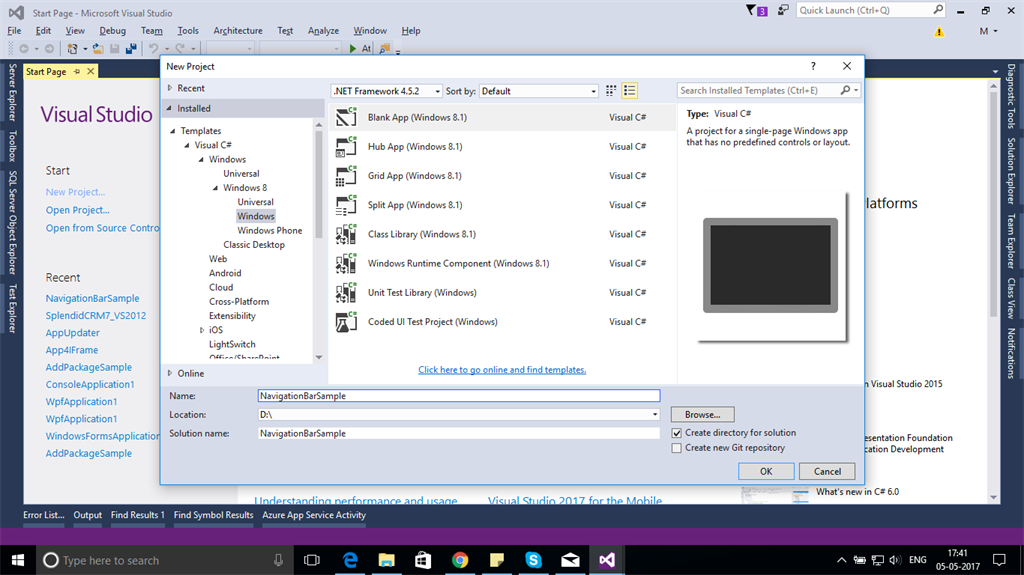The height and width of the screenshot is (575, 1024).
Task: Click the search magnifier in template search box
Action: (x=845, y=91)
